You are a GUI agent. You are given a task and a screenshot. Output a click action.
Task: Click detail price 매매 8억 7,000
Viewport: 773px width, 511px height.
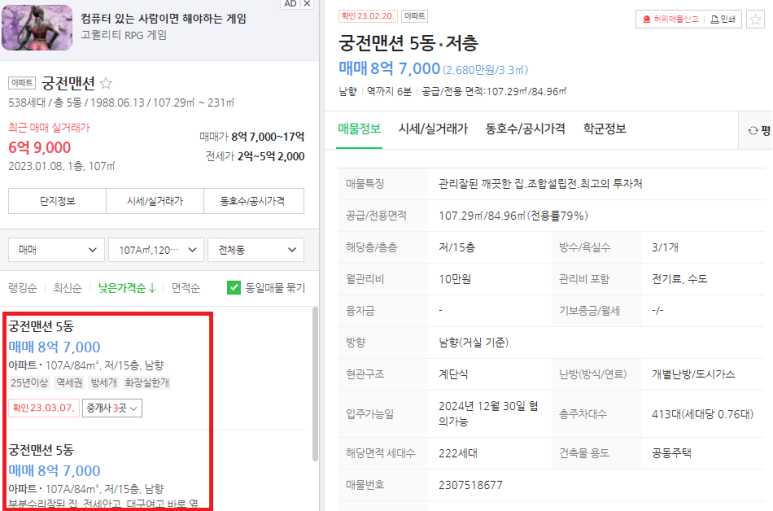(x=389, y=68)
